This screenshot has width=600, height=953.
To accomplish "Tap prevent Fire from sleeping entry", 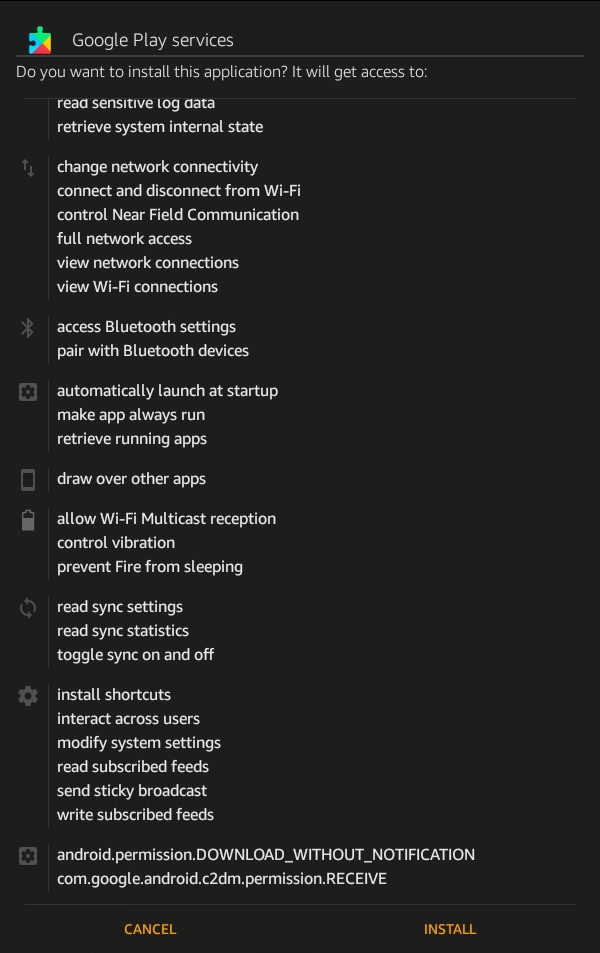I will [x=149, y=567].
